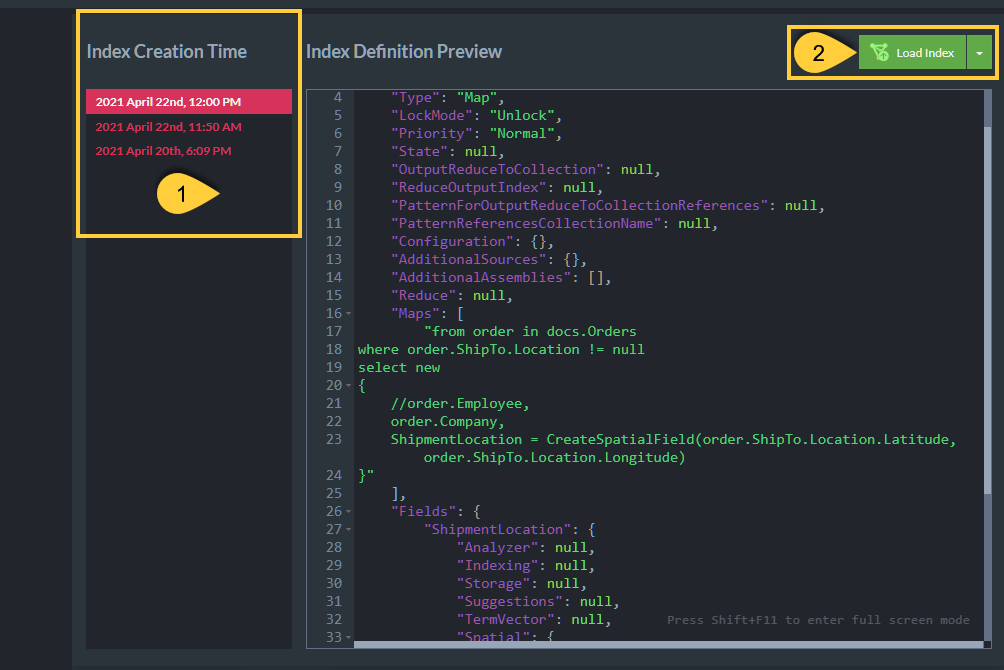Click the "CreateSpatialField" call on line 23

coord(620,439)
